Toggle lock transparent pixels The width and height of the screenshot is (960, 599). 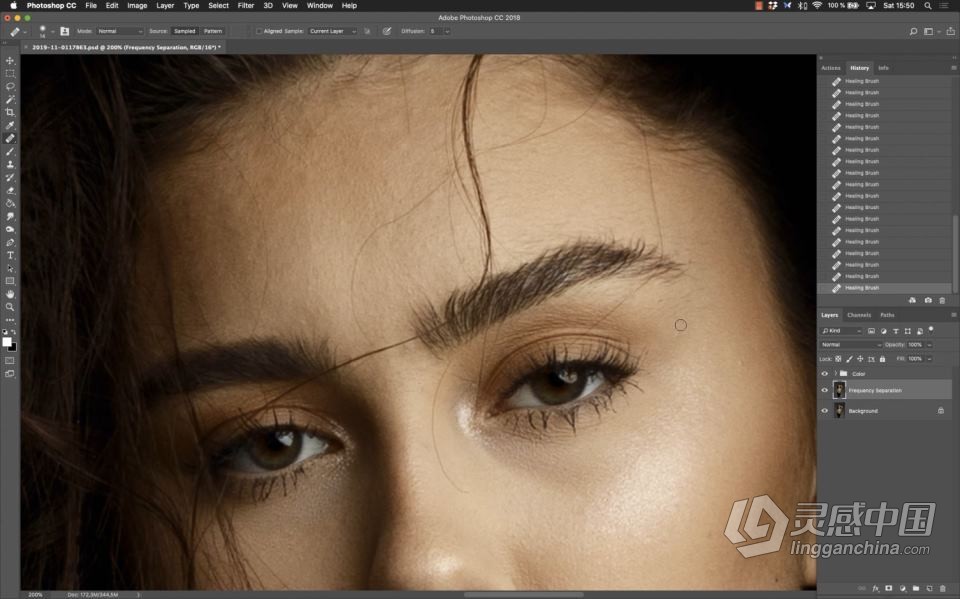pyautogui.click(x=838, y=359)
